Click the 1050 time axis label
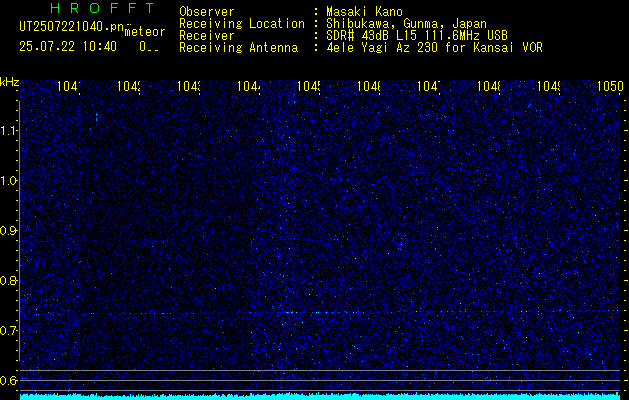This screenshot has height=400, width=629. [610, 86]
